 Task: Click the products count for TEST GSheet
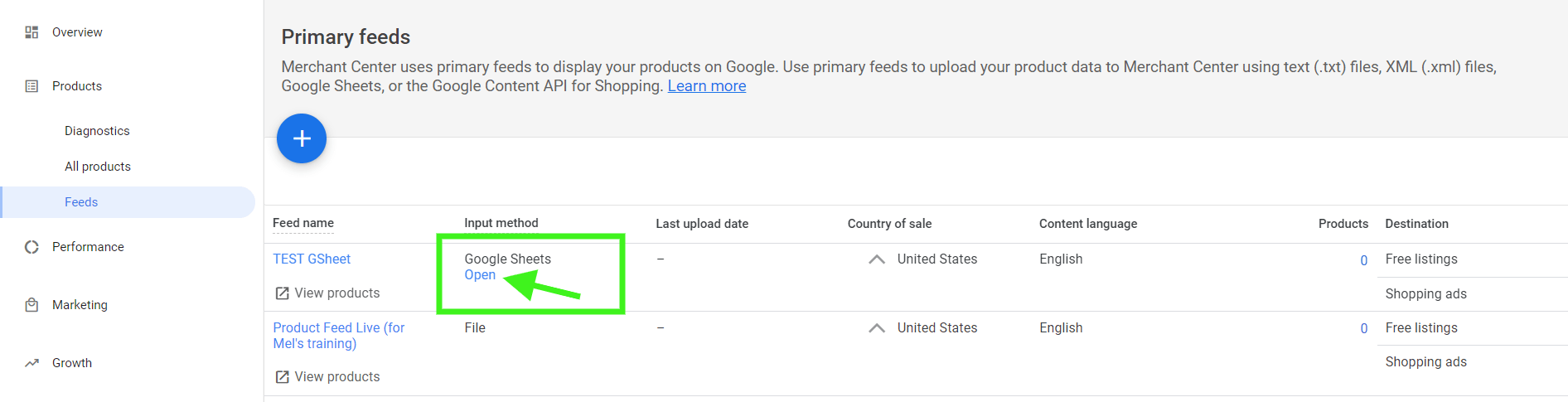click(1364, 260)
